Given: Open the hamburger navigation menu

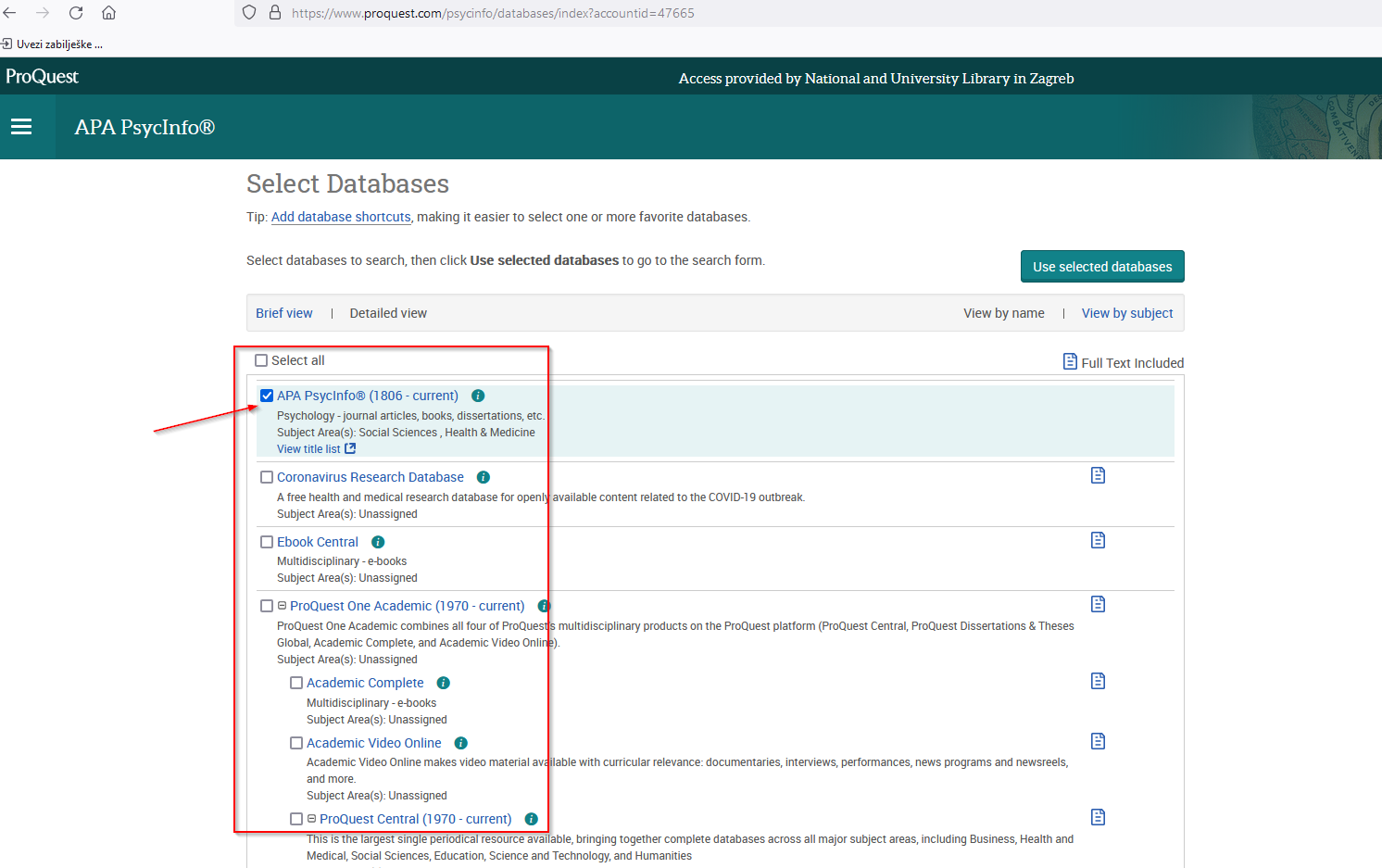Looking at the screenshot, I should click(21, 127).
